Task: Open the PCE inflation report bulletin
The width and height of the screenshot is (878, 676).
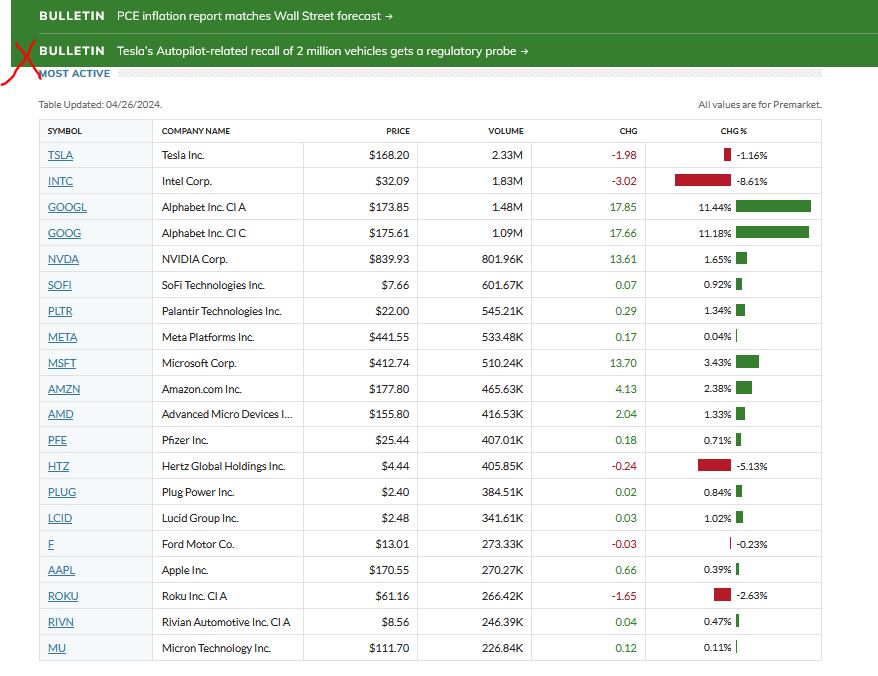Action: 254,16
